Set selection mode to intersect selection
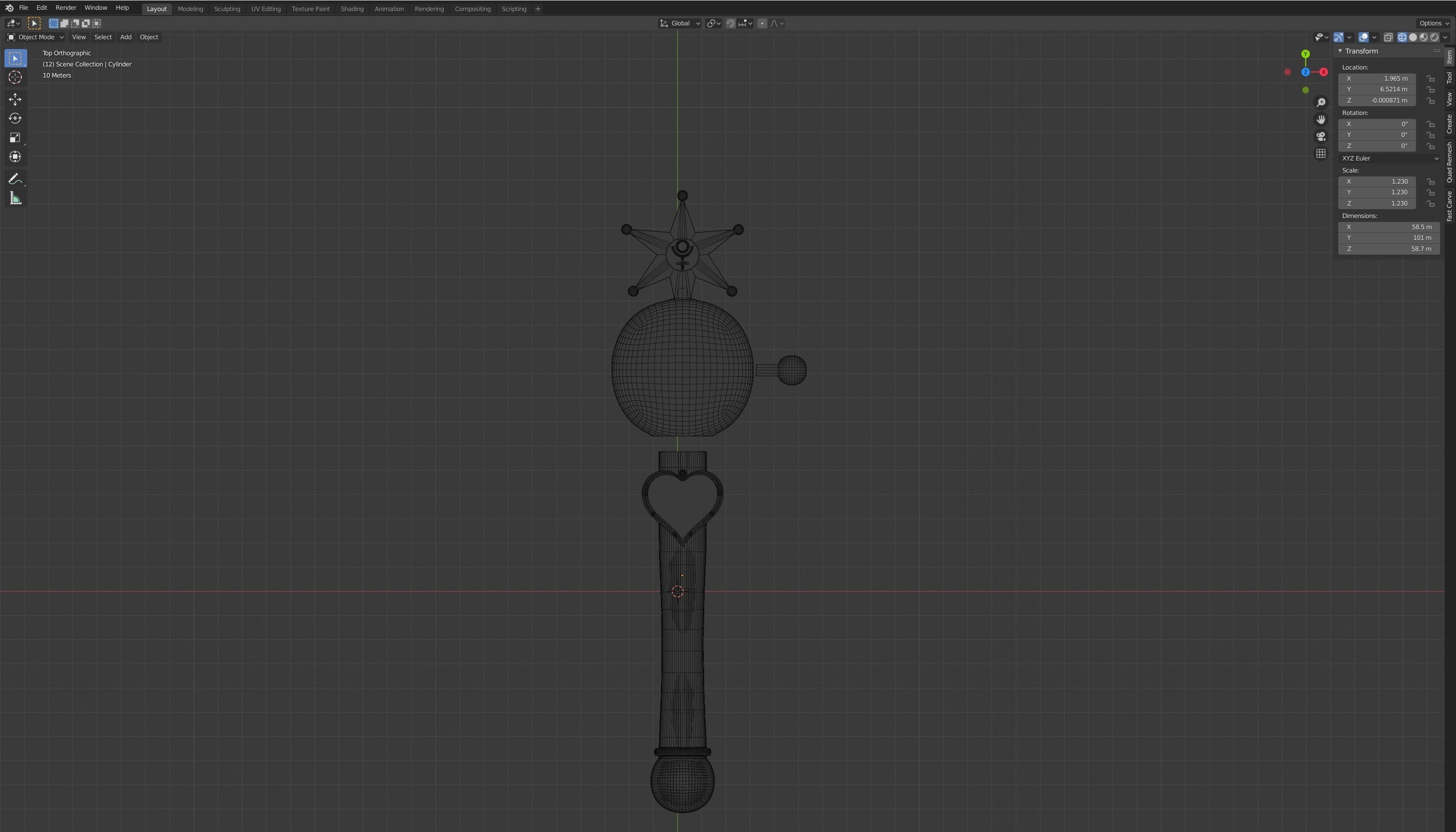This screenshot has height=832, width=1456. (x=97, y=24)
